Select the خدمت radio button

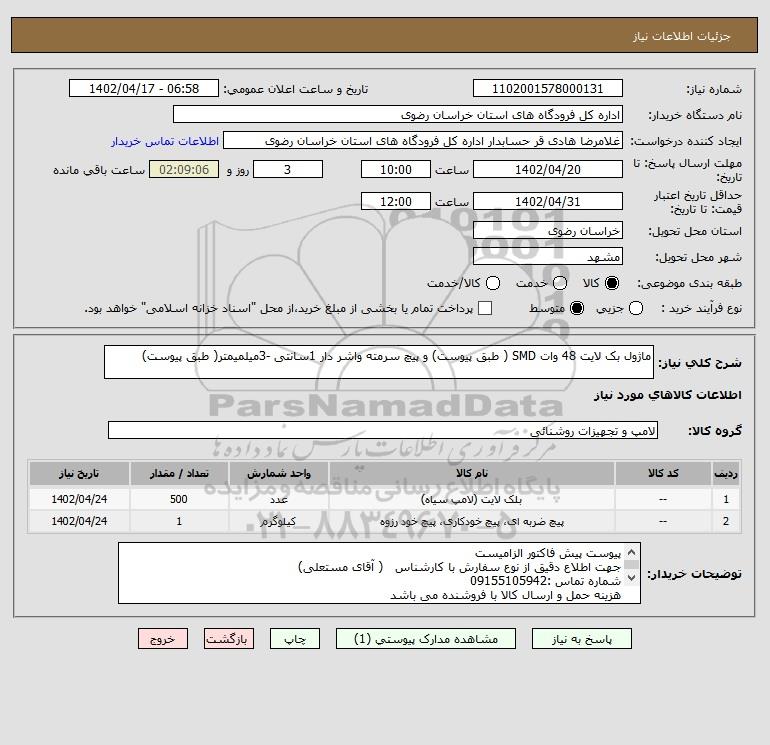560,283
